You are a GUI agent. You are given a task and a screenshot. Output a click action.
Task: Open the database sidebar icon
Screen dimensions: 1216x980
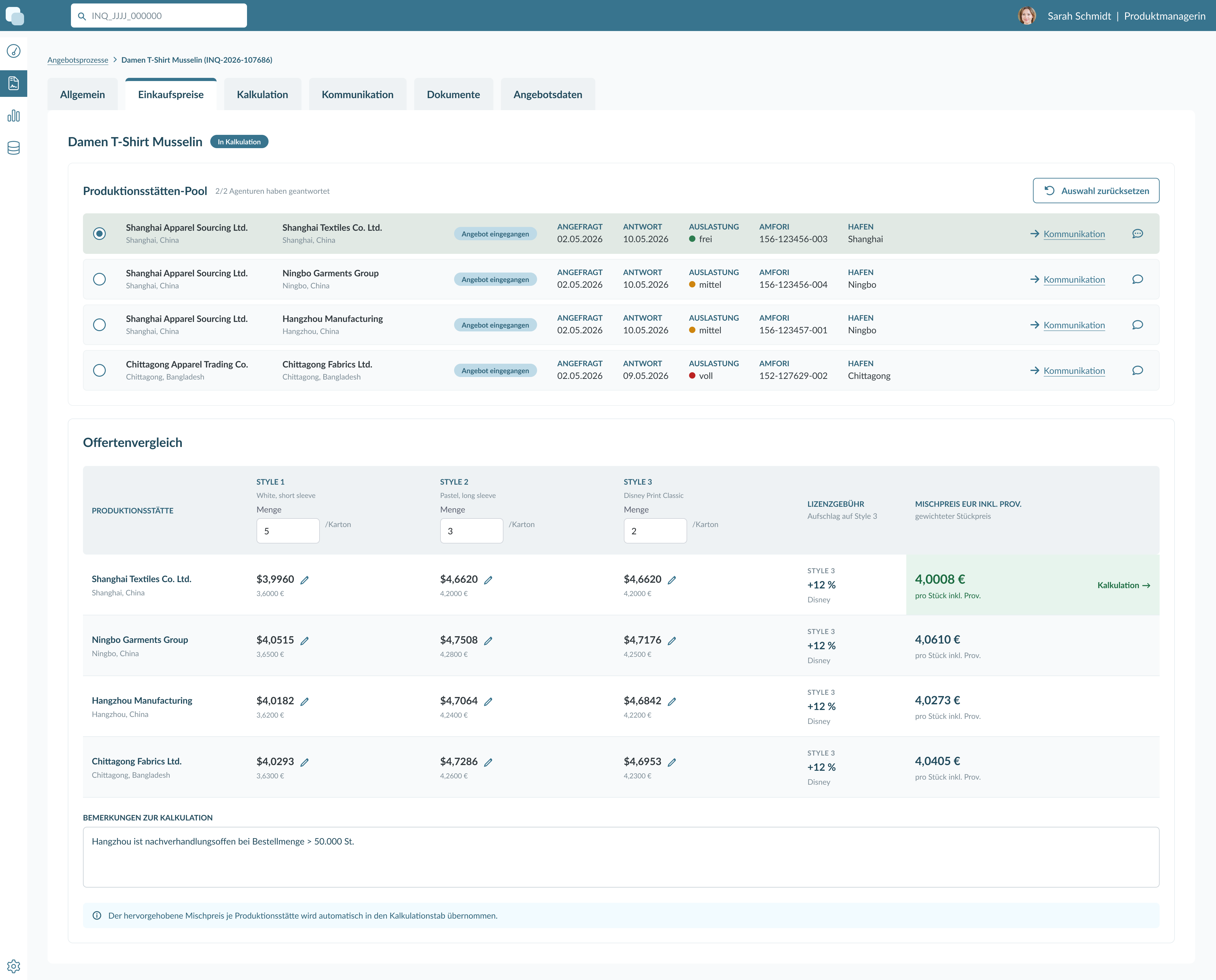coord(14,148)
